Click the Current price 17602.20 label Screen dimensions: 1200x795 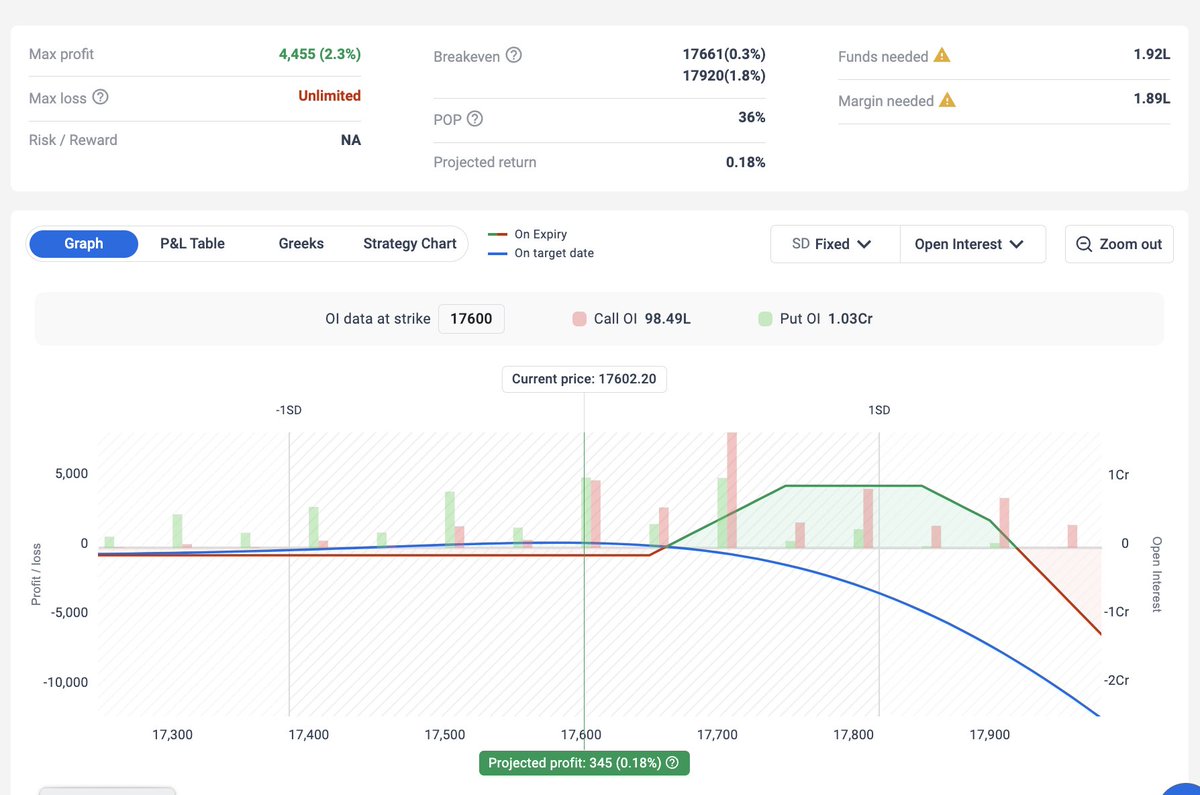pyautogui.click(x=584, y=379)
